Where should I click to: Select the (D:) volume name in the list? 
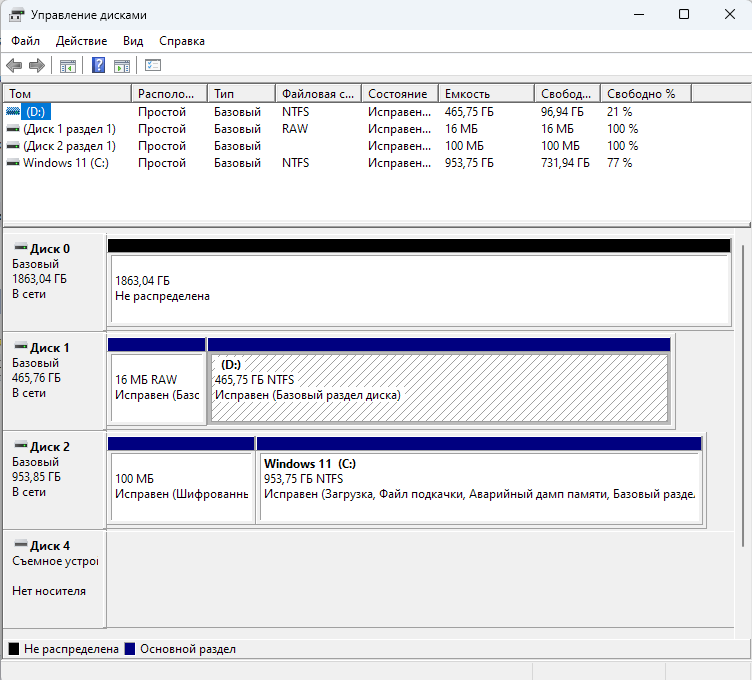click(x=35, y=112)
